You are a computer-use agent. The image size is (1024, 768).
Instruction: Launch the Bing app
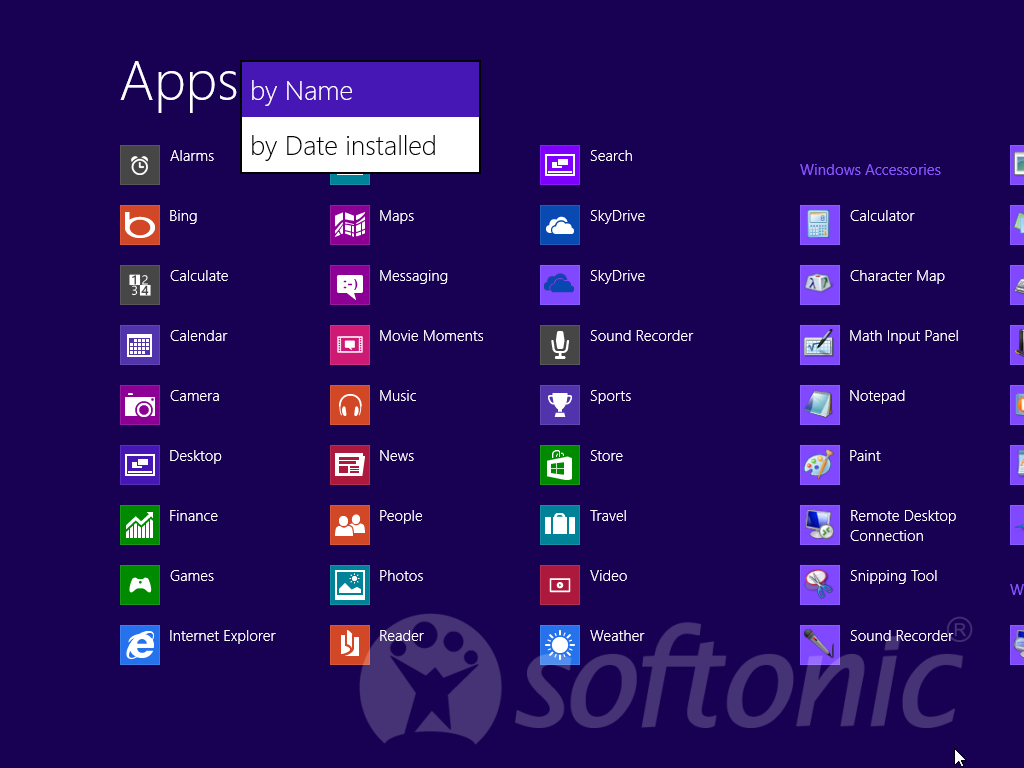140,225
